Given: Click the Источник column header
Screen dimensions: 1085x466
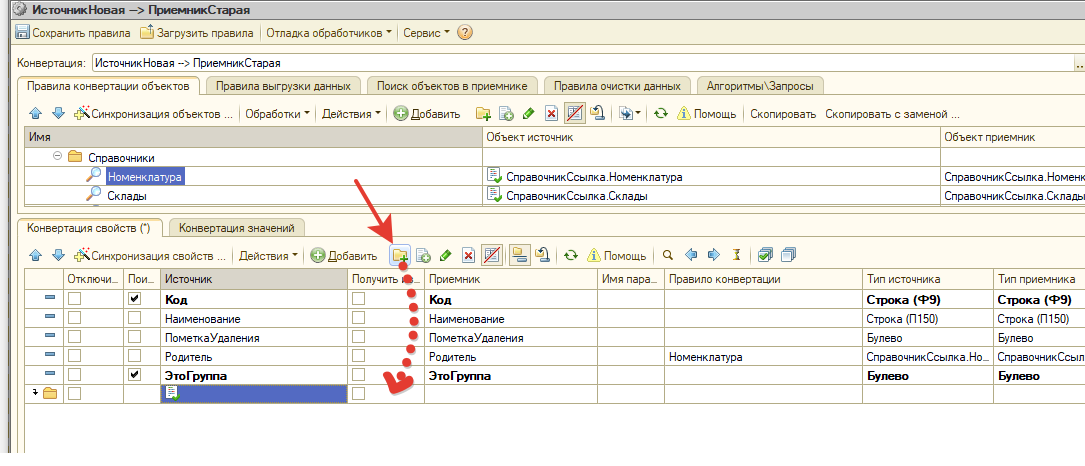Looking at the screenshot, I should pyautogui.click(x=254, y=279).
